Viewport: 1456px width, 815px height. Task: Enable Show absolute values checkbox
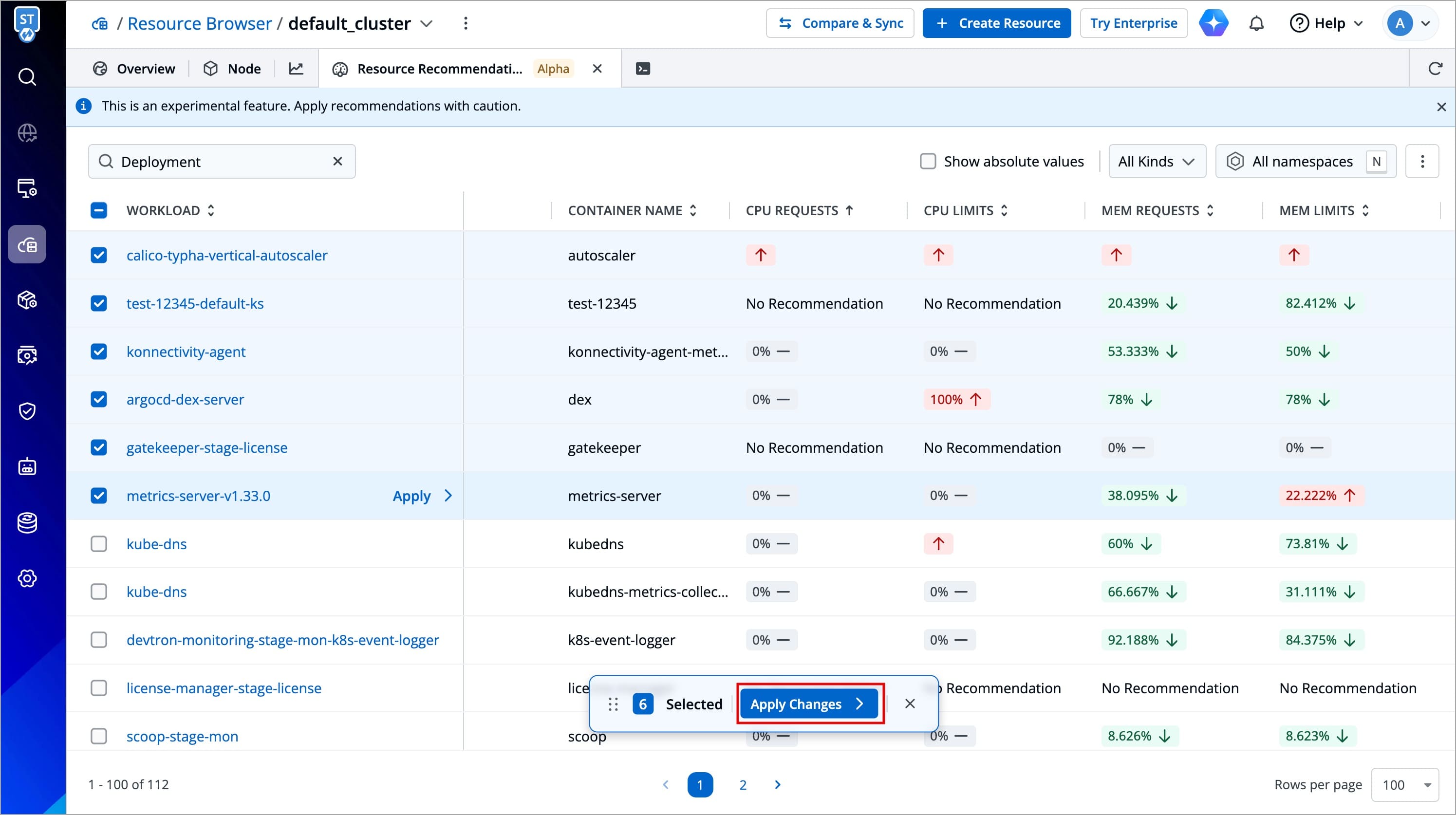click(928, 162)
